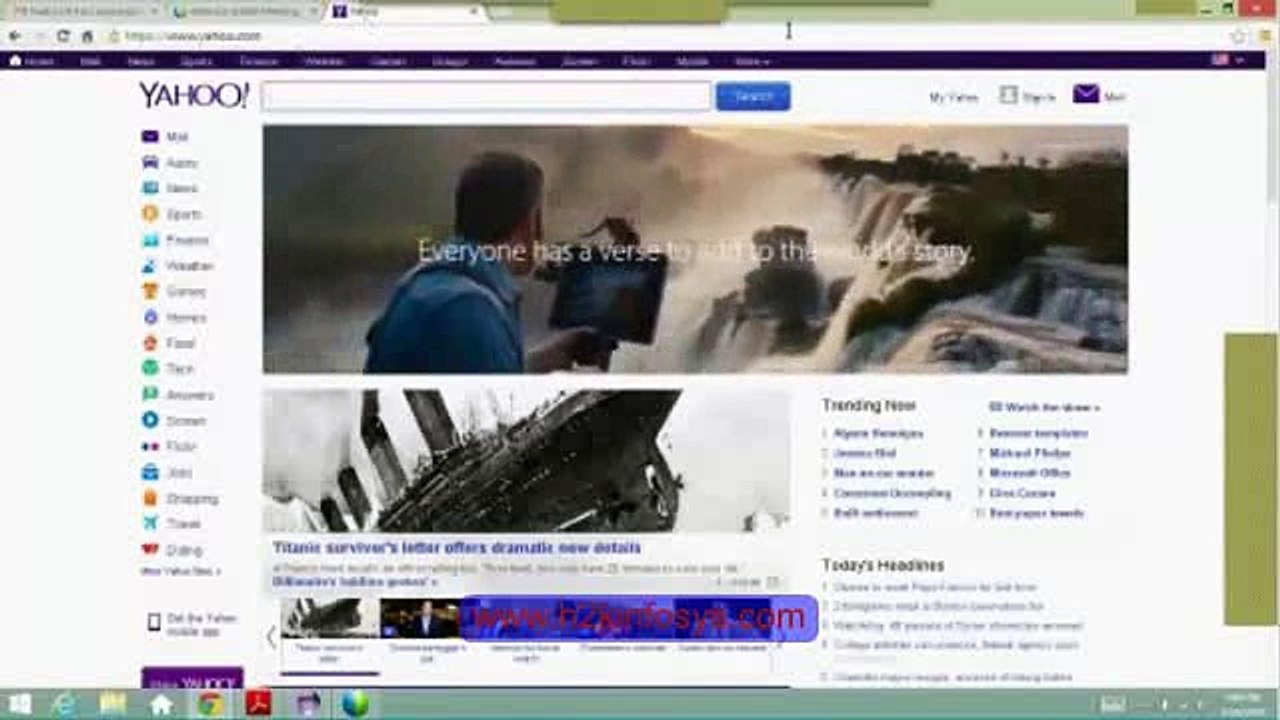This screenshot has height=720, width=1280.
Task: Click the carousel previous arrow below headline
Action: click(x=270, y=636)
